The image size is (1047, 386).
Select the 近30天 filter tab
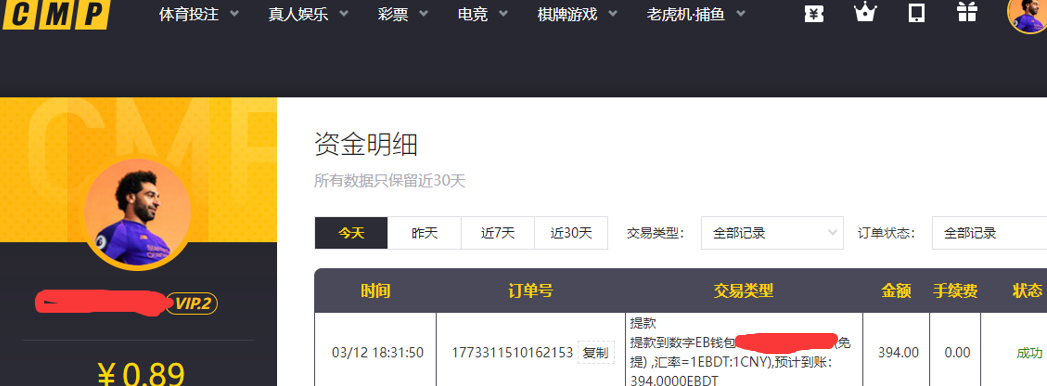tap(572, 233)
